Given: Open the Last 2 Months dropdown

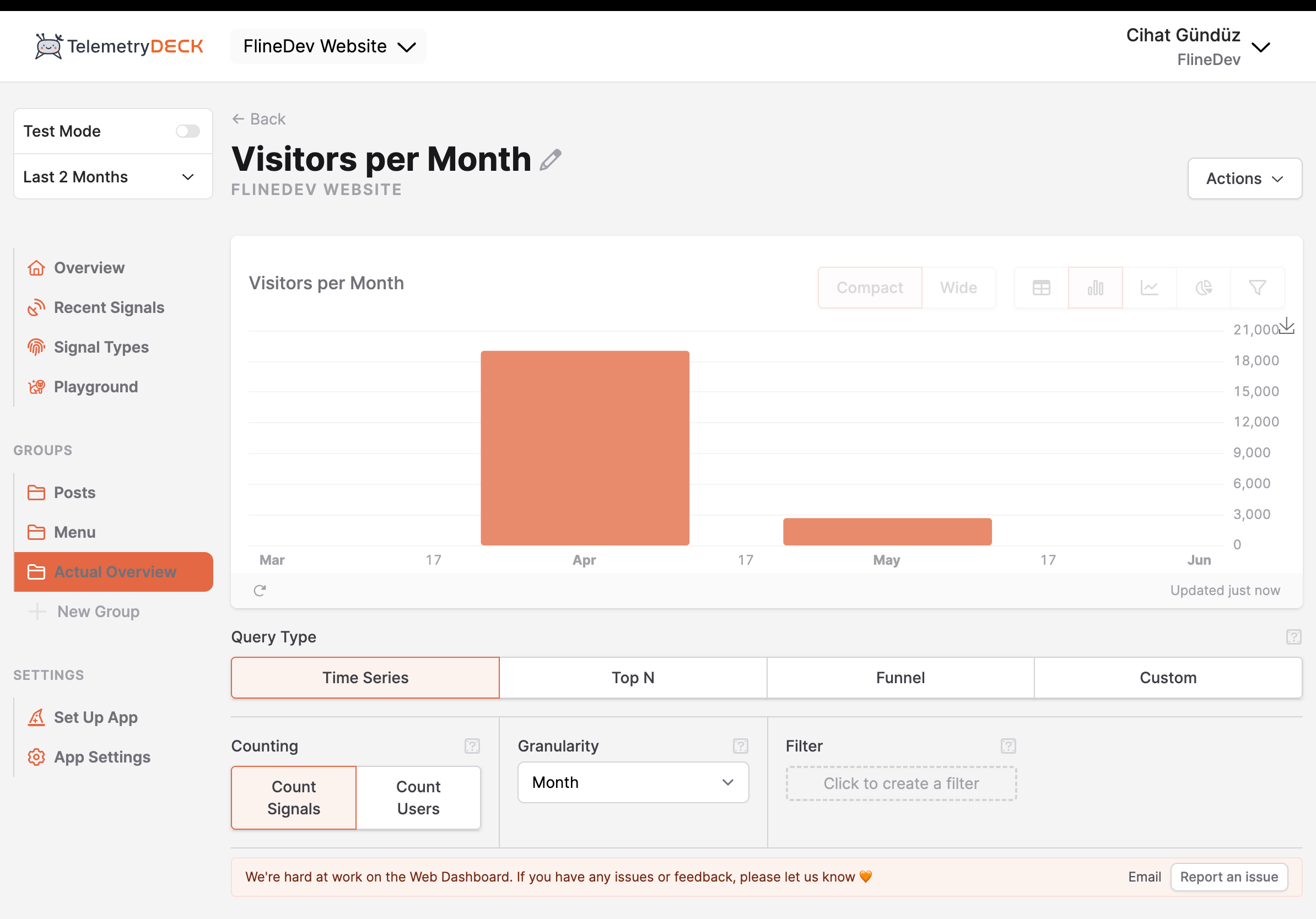Looking at the screenshot, I should [x=113, y=177].
